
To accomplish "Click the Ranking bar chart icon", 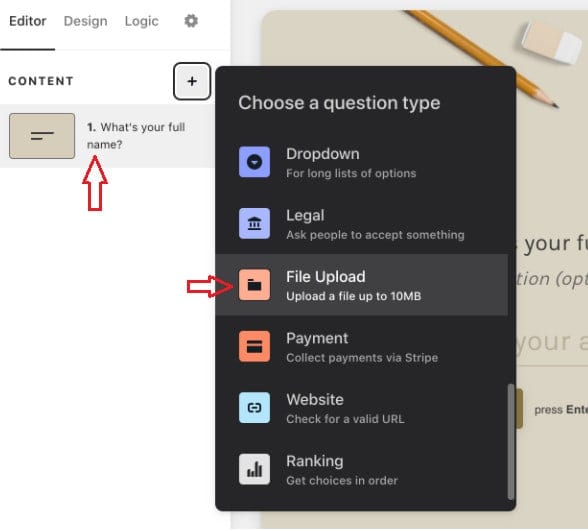I will tap(254, 469).
